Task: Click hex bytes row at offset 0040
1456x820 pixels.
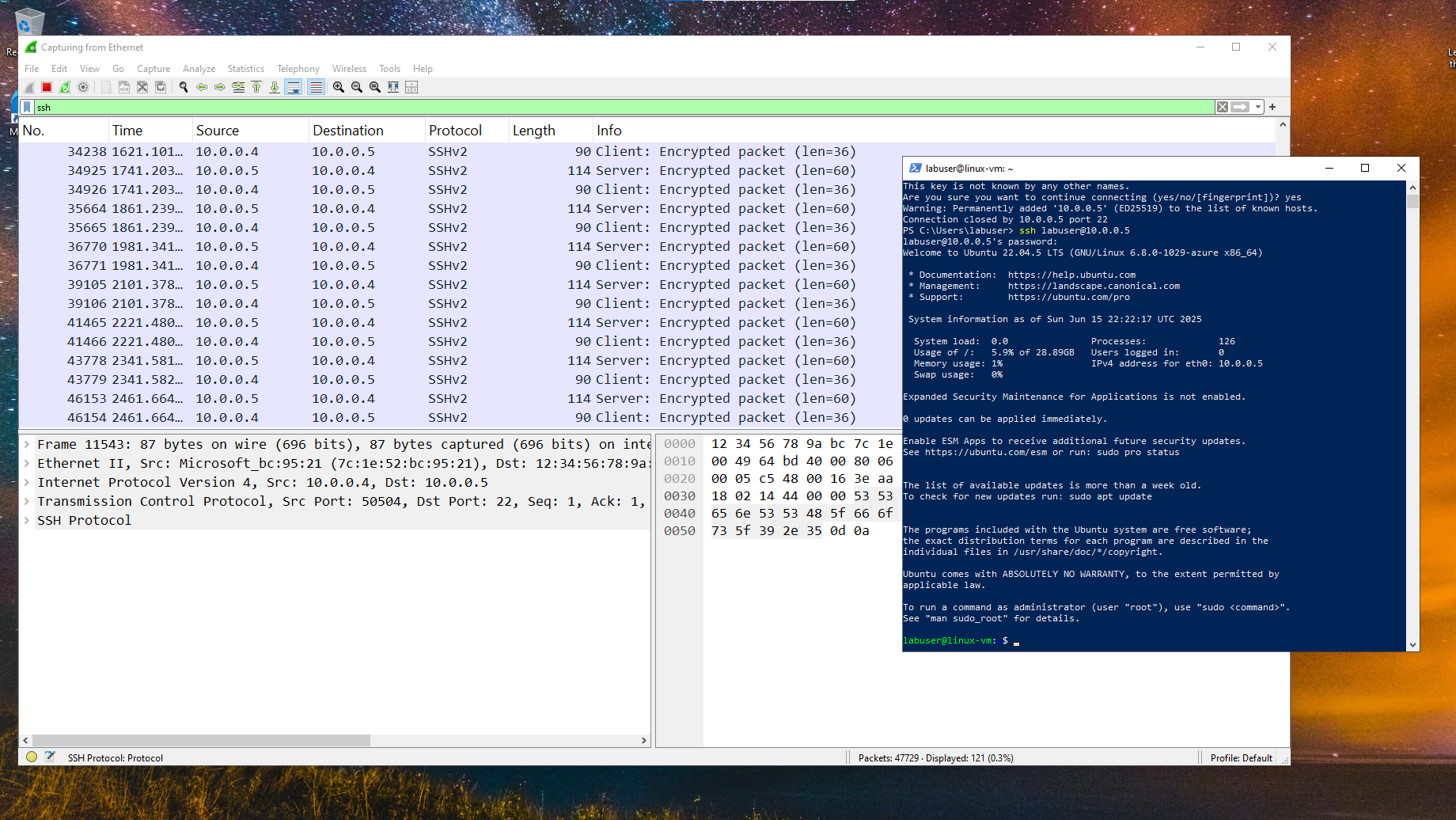Action: pyautogui.click(x=802, y=514)
